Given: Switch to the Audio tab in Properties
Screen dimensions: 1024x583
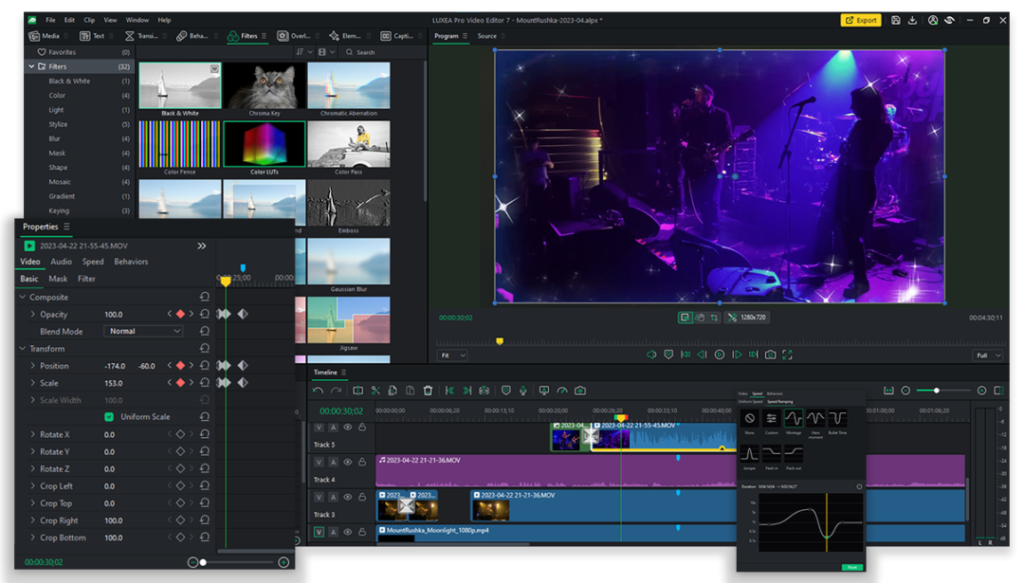Looking at the screenshot, I should (x=61, y=261).
